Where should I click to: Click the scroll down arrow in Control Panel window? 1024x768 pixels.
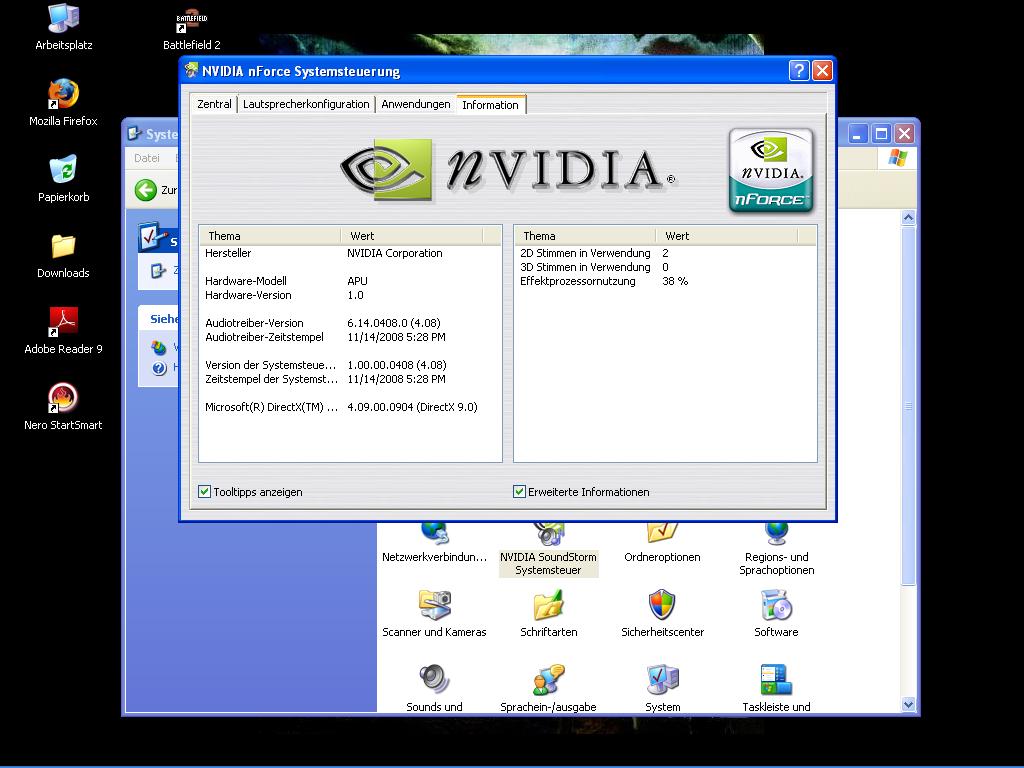908,704
